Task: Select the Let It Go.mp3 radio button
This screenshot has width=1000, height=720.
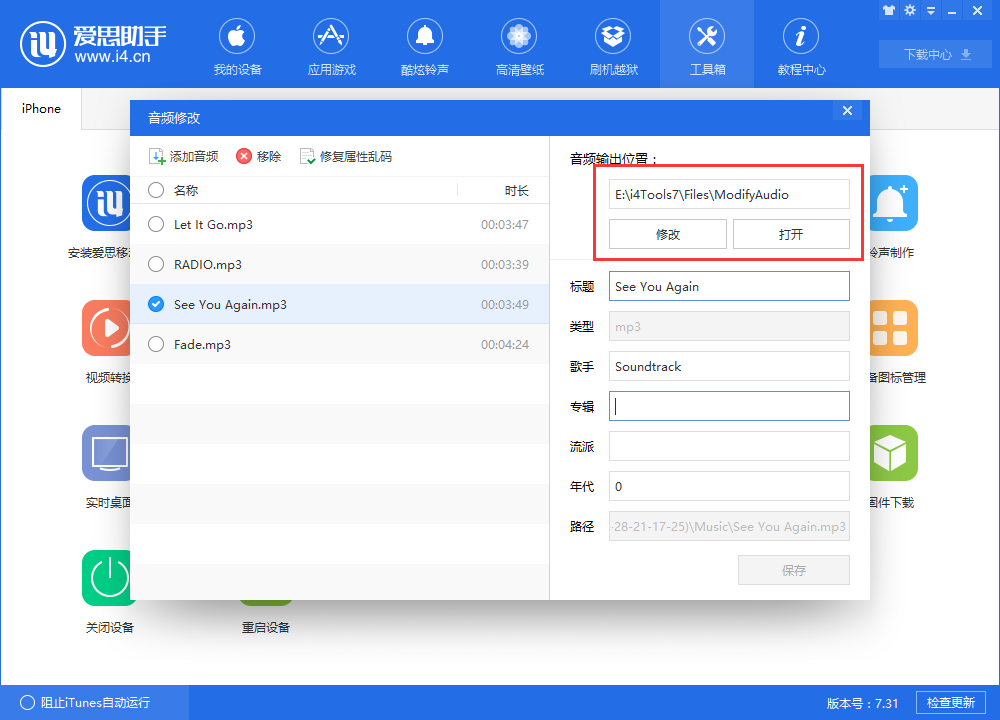Action: [x=156, y=224]
